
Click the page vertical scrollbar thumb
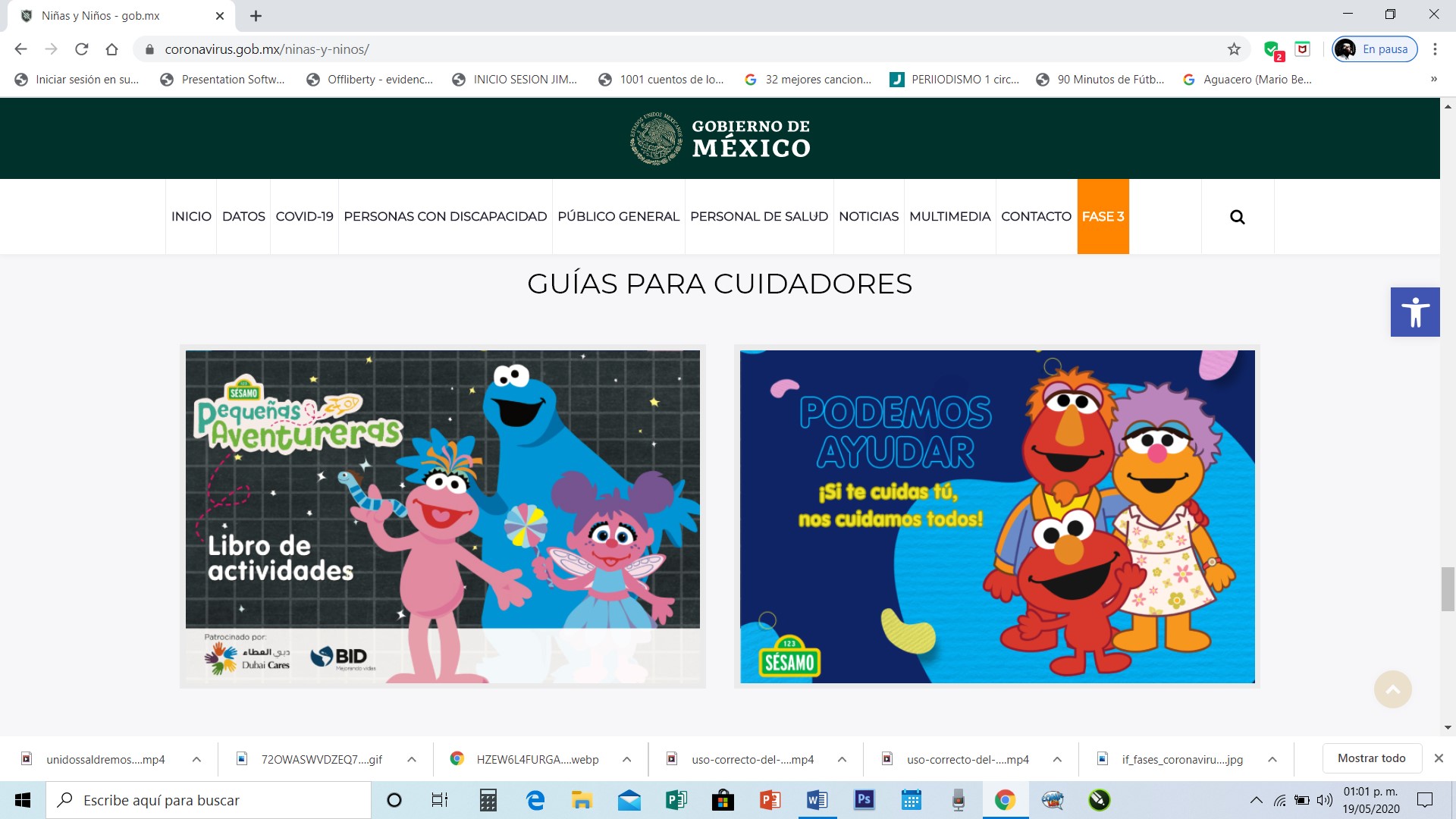pos(1448,588)
